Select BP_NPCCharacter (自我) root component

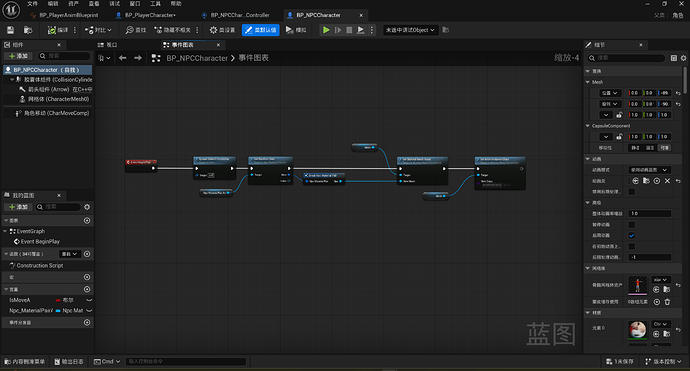click(48, 70)
